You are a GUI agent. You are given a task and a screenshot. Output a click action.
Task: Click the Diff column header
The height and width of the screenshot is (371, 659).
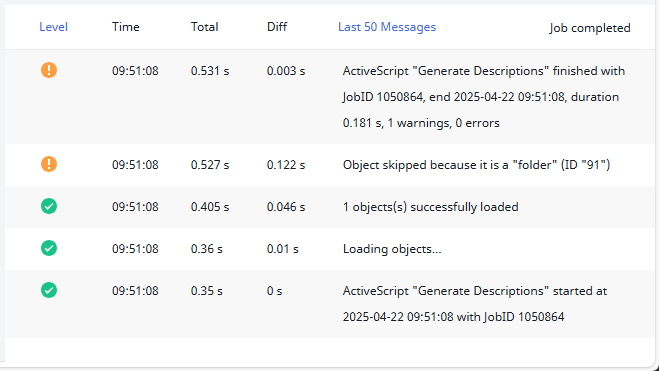[x=277, y=27]
